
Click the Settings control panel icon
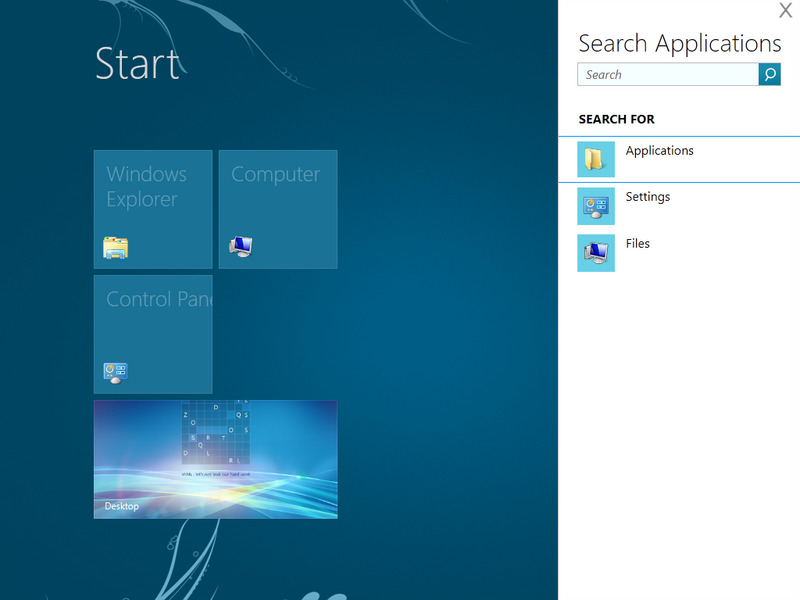[x=596, y=206]
